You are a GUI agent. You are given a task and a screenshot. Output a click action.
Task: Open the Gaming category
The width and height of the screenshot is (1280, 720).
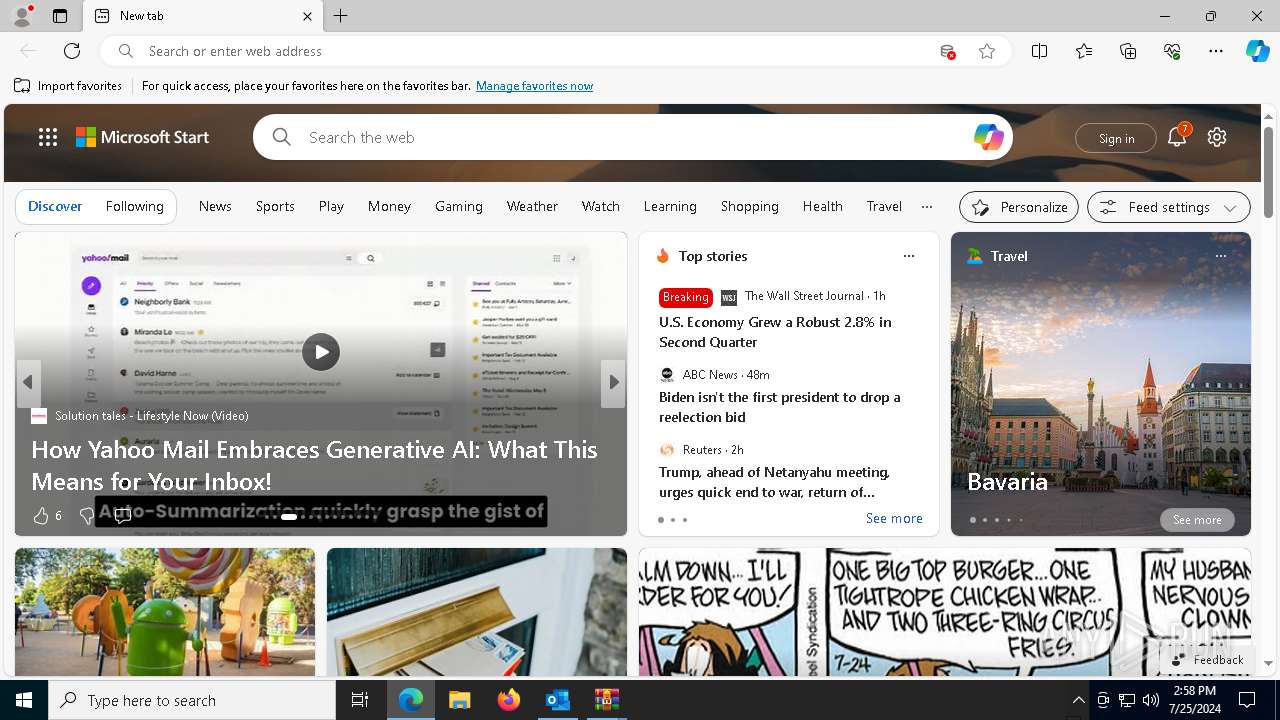click(x=459, y=206)
